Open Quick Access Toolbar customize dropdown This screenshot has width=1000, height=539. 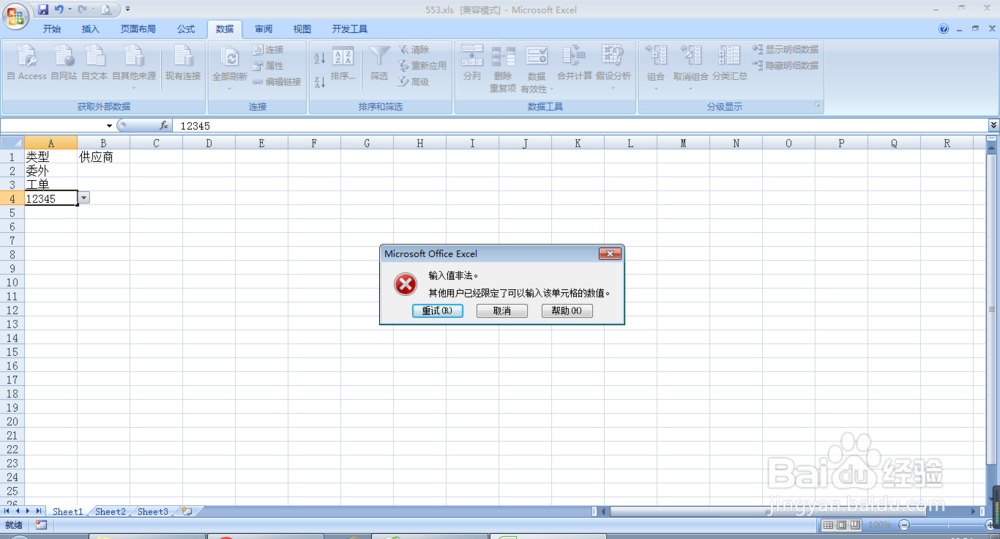[x=128, y=9]
